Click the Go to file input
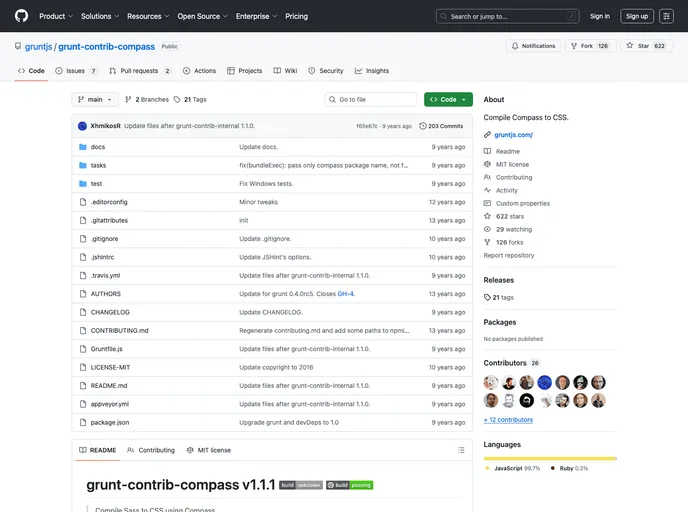Viewport: 688px width, 512px height. 371,100
